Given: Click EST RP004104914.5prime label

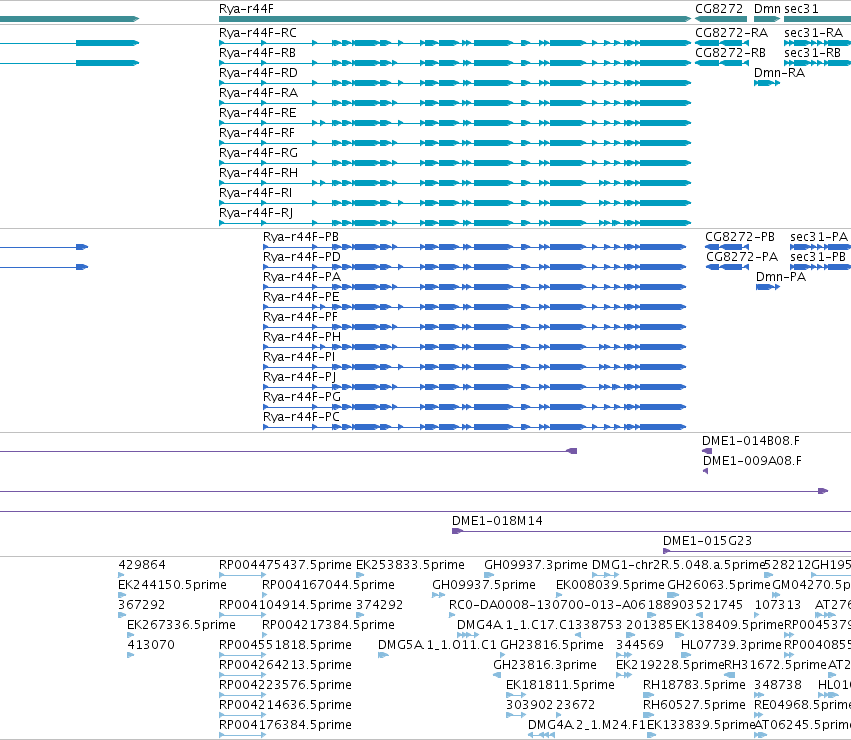Looking at the screenshot, I should tap(285, 605).
